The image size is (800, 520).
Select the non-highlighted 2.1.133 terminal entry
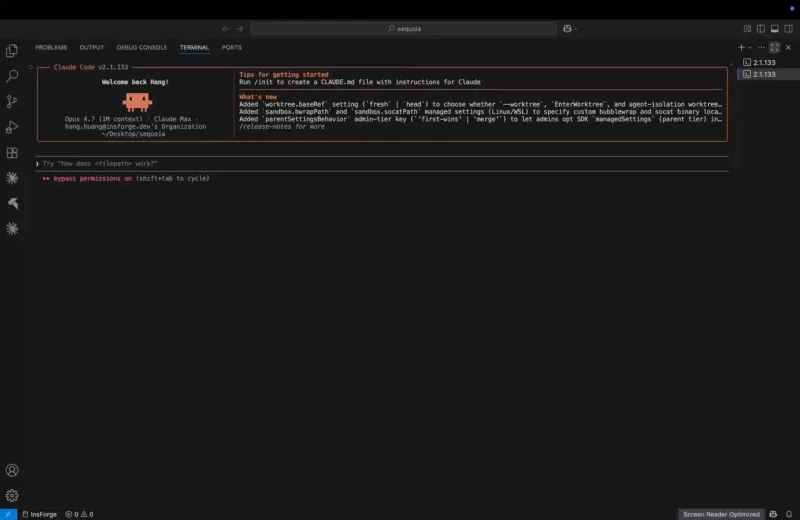coord(768,62)
